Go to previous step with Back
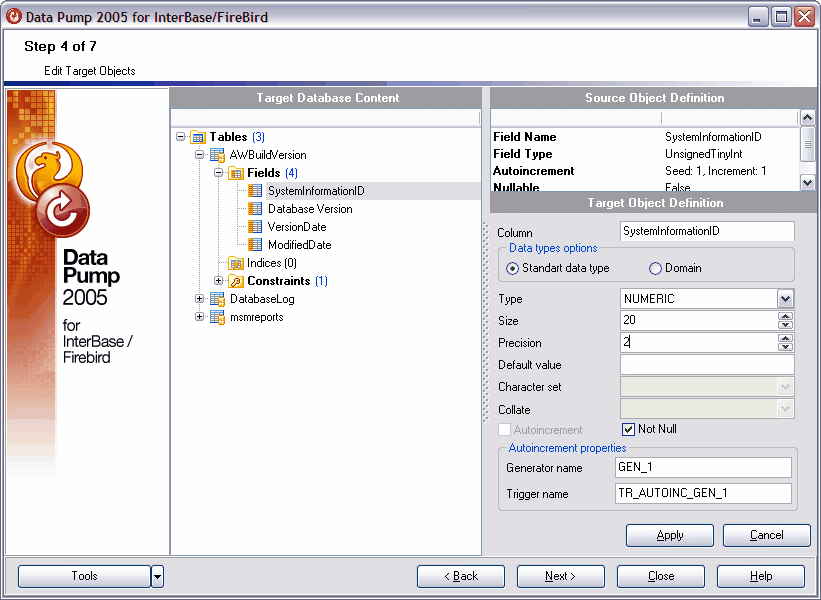This screenshot has height=600, width=821. (x=461, y=576)
